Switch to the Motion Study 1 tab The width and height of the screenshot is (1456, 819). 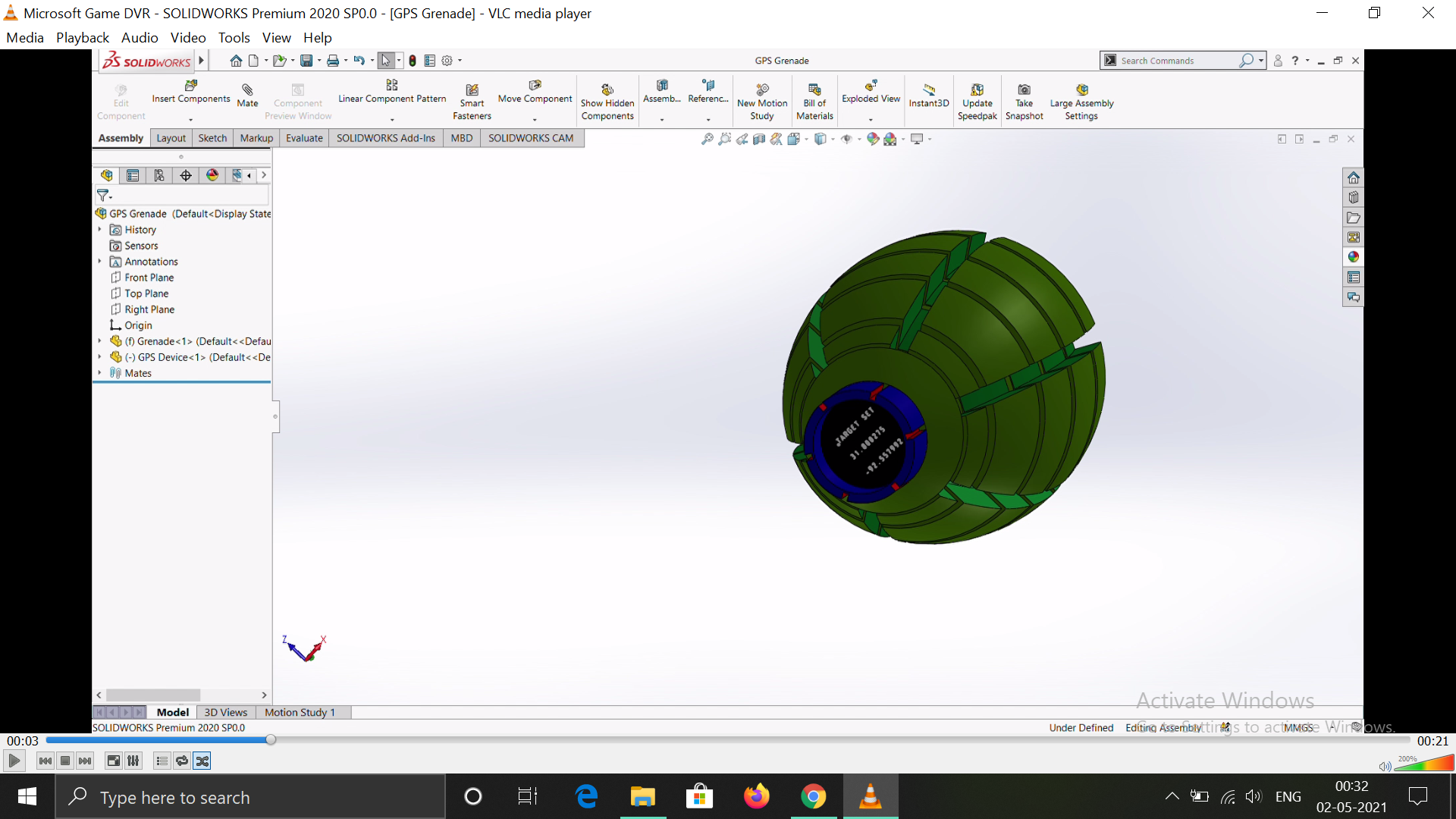300,712
